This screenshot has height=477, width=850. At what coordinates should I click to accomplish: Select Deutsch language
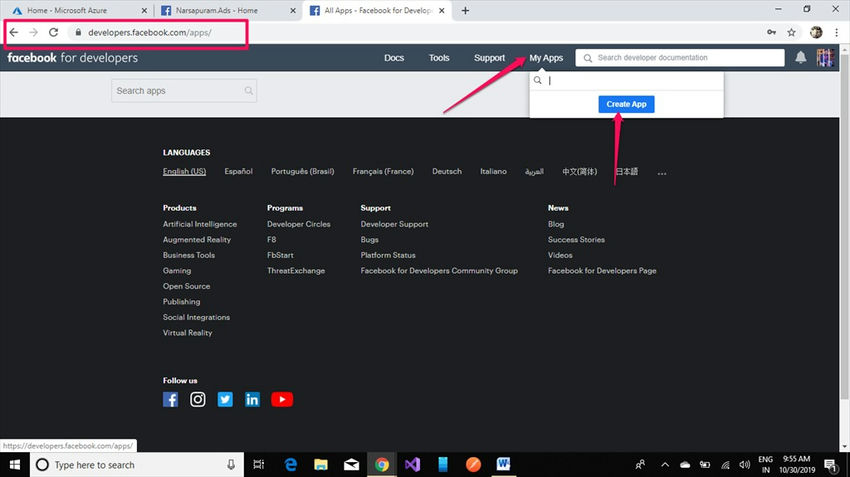click(447, 171)
